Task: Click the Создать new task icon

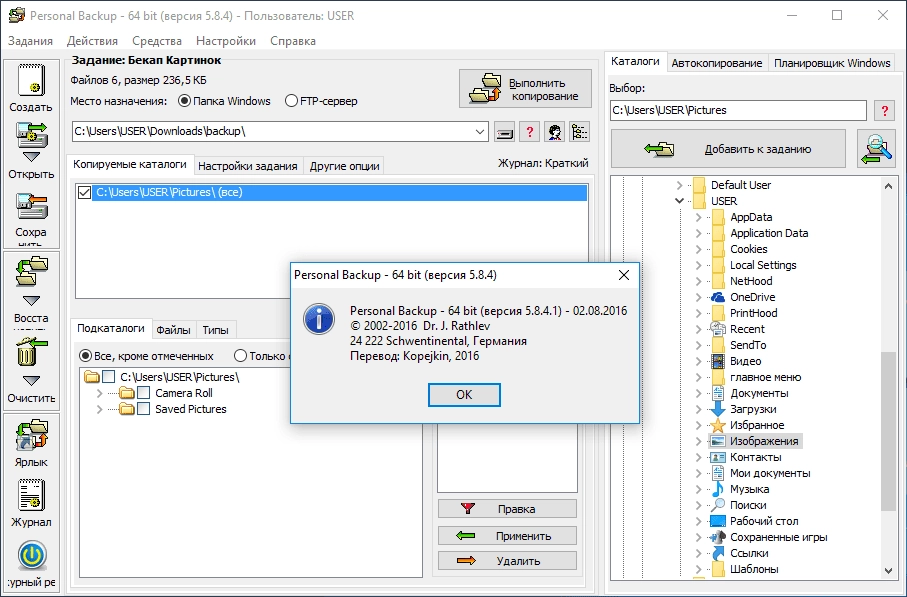Action: (31, 80)
